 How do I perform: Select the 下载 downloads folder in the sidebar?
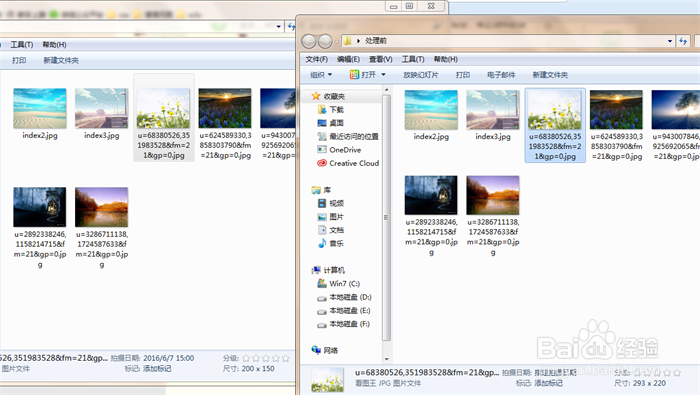(331, 109)
